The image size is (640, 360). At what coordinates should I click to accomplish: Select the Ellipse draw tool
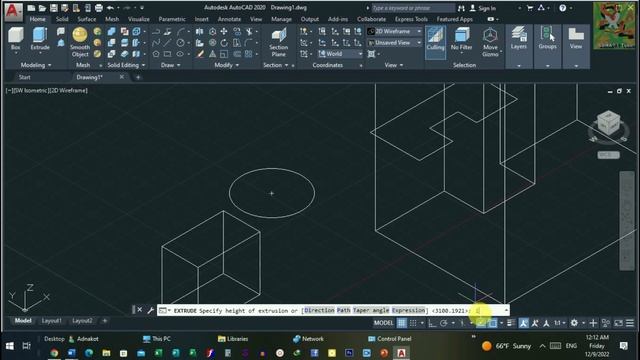click(x=180, y=54)
